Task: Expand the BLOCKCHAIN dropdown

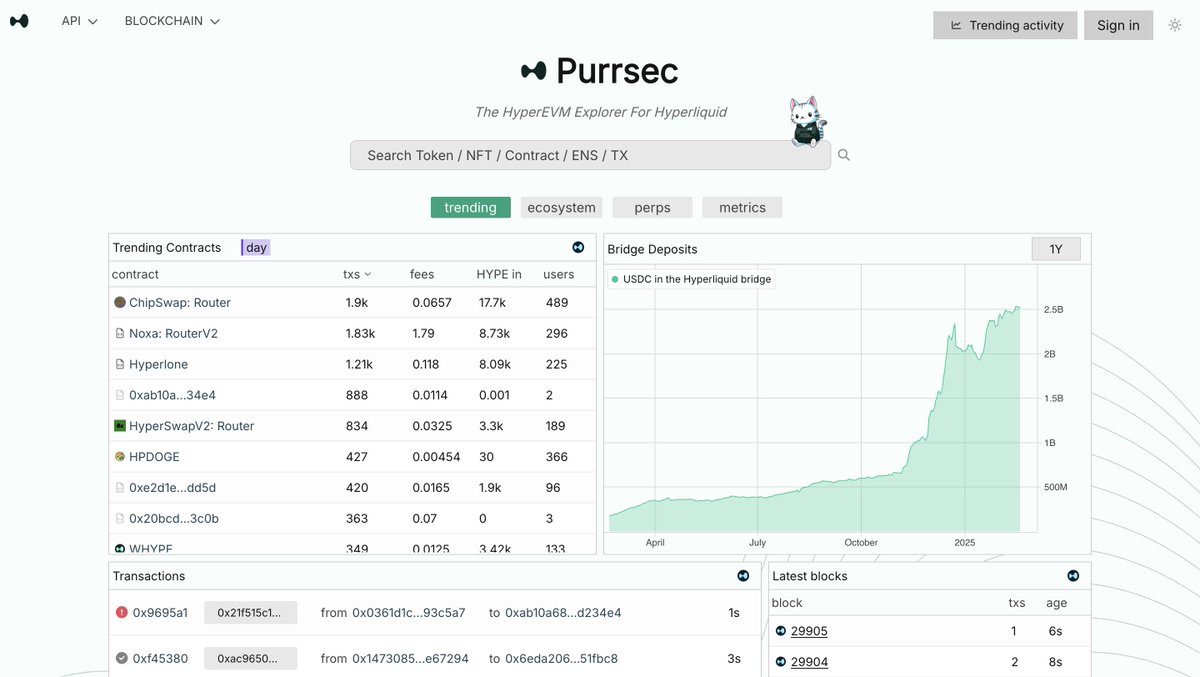Action: [171, 20]
